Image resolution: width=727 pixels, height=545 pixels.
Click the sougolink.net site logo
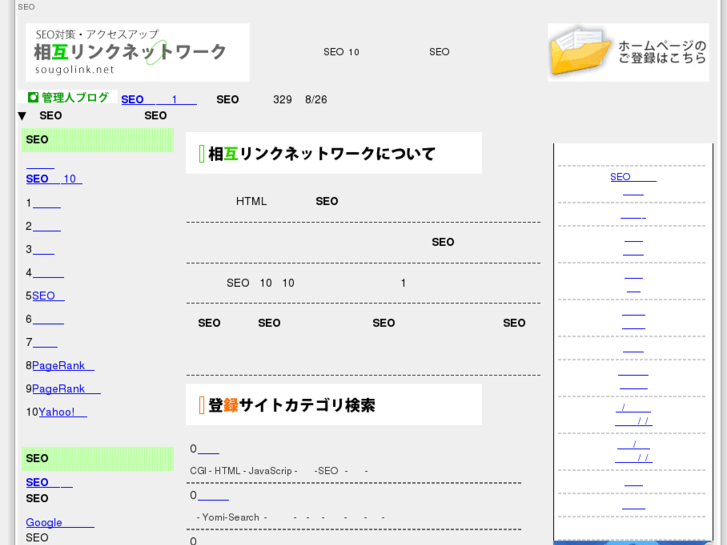tap(137, 52)
